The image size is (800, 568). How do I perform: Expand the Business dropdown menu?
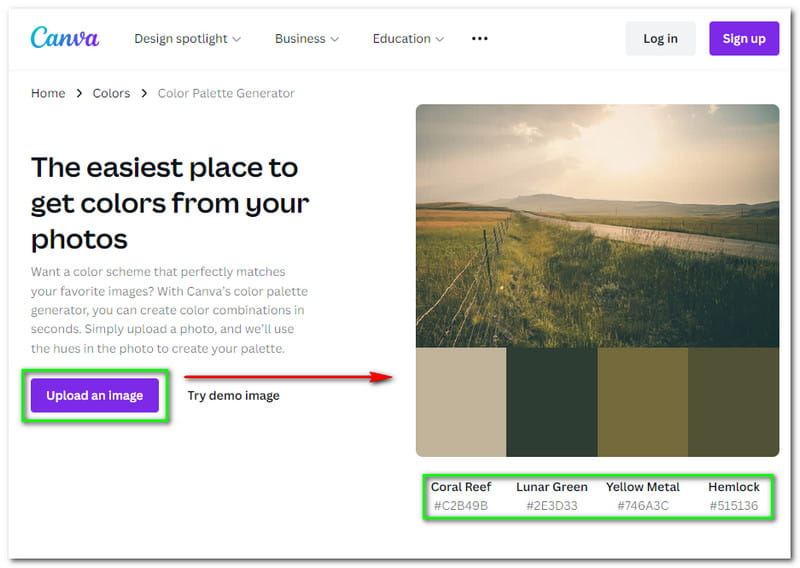307,39
